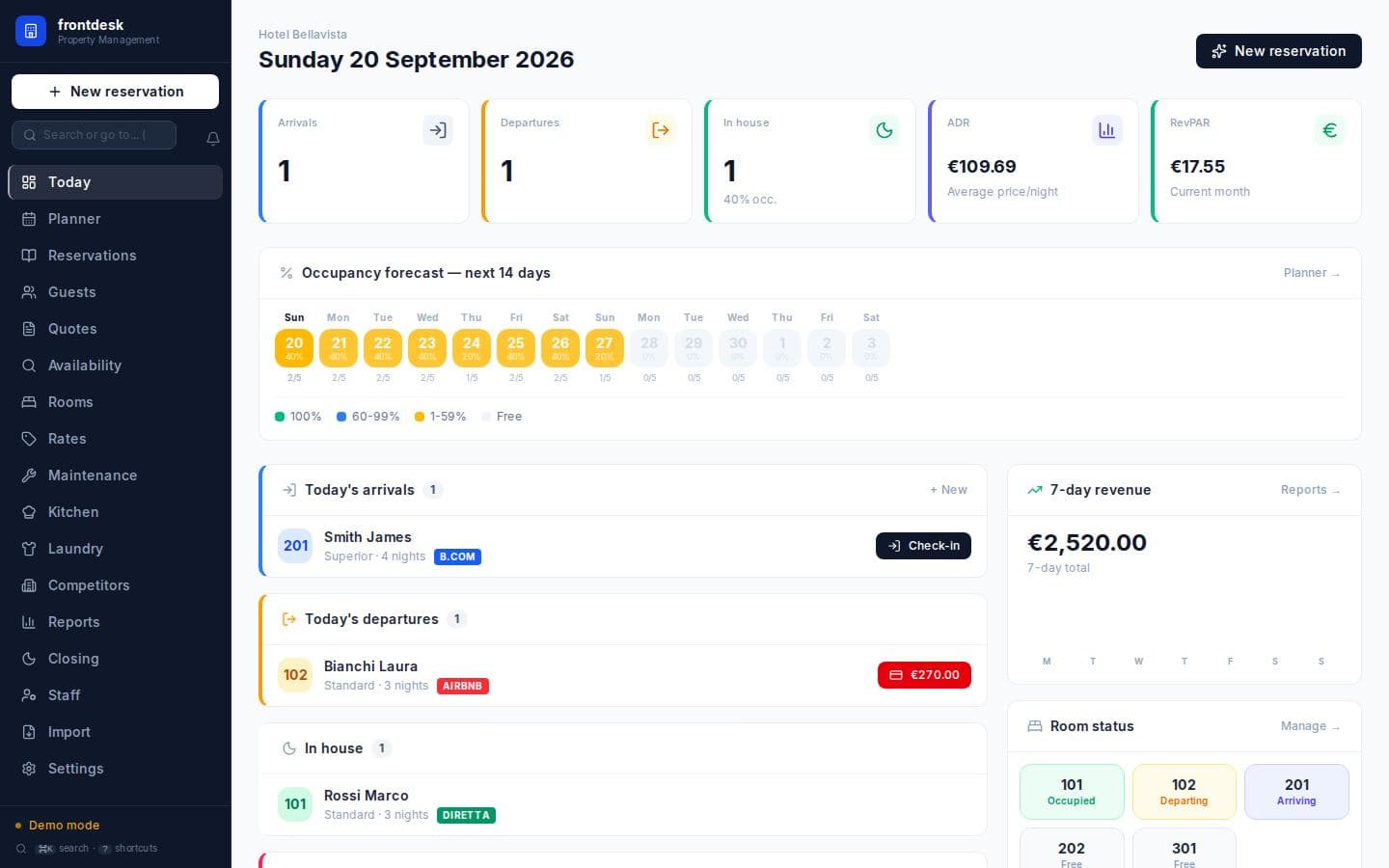Open the Manage link in Room status
The width and height of the screenshot is (1389, 868).
pyautogui.click(x=1310, y=726)
